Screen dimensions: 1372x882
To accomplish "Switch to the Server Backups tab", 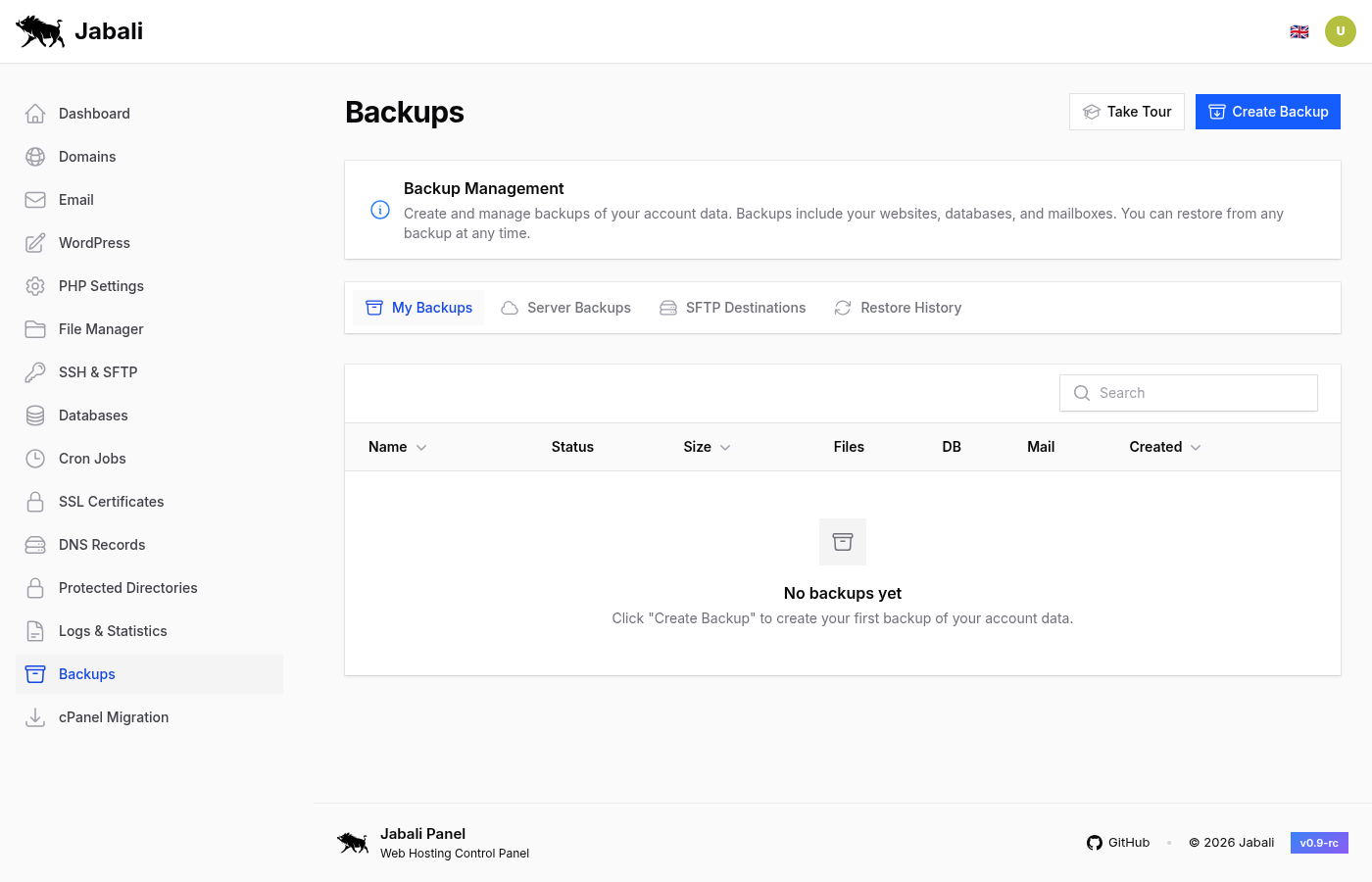I will (565, 307).
